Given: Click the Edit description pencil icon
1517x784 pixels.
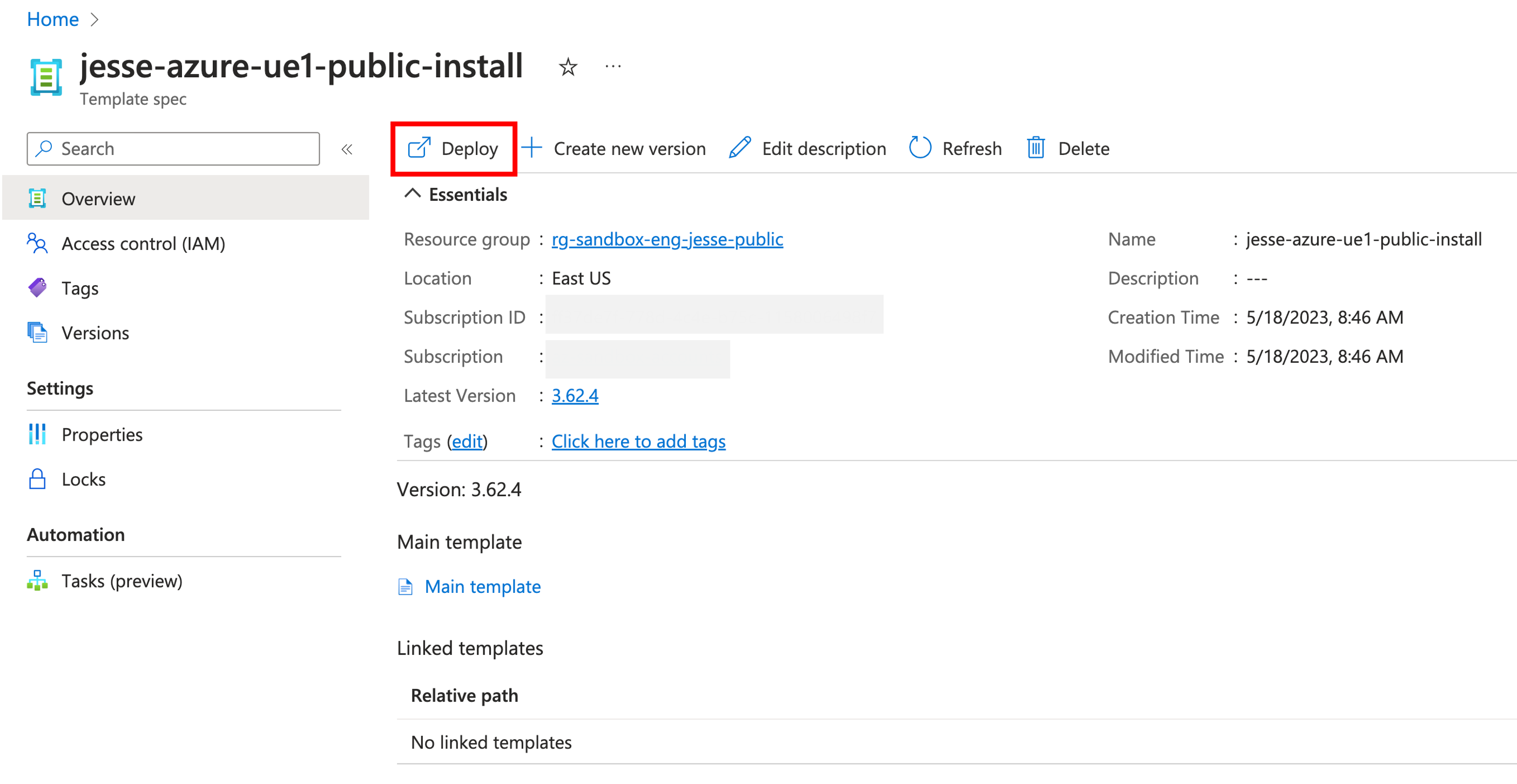Looking at the screenshot, I should 740,148.
